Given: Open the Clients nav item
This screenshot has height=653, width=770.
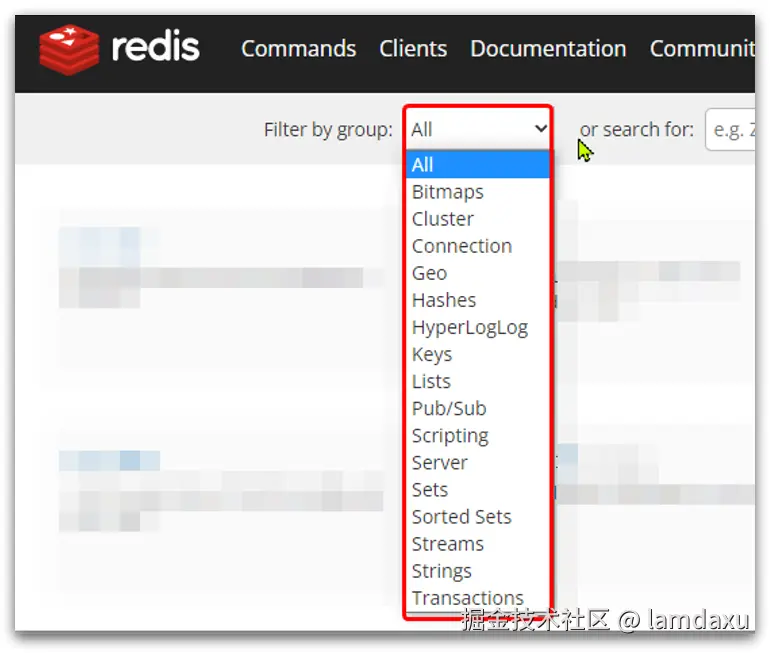Looking at the screenshot, I should pyautogui.click(x=413, y=49).
